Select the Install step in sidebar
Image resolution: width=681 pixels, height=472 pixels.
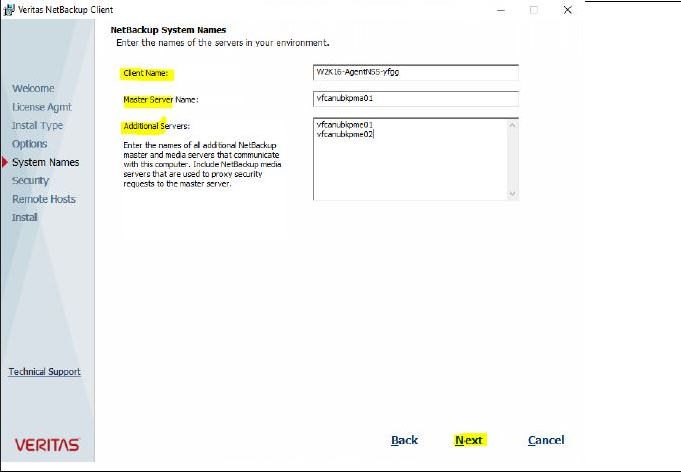[25, 217]
